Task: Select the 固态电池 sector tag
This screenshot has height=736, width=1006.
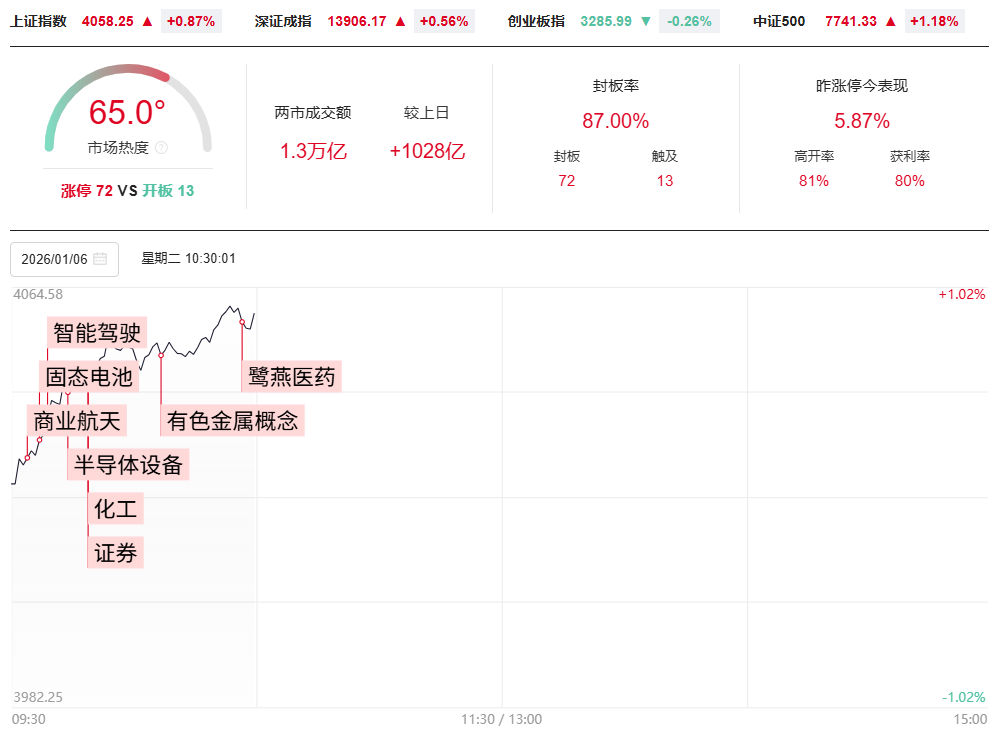Action: pyautogui.click(x=89, y=377)
